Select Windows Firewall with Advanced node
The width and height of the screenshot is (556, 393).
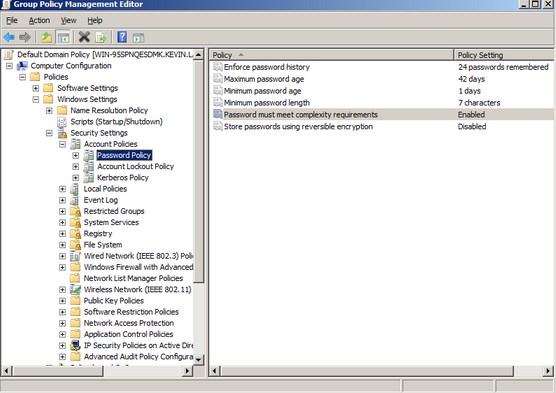click(138, 267)
